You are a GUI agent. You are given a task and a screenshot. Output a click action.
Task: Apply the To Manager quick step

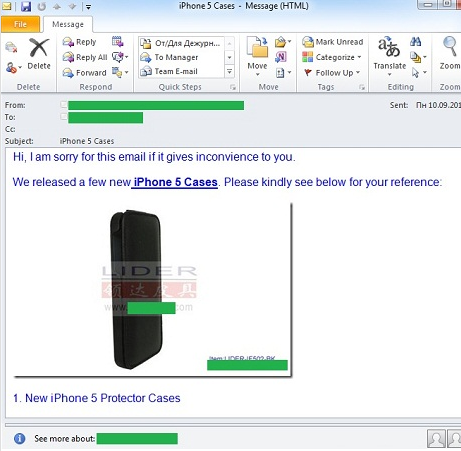[x=169, y=57]
